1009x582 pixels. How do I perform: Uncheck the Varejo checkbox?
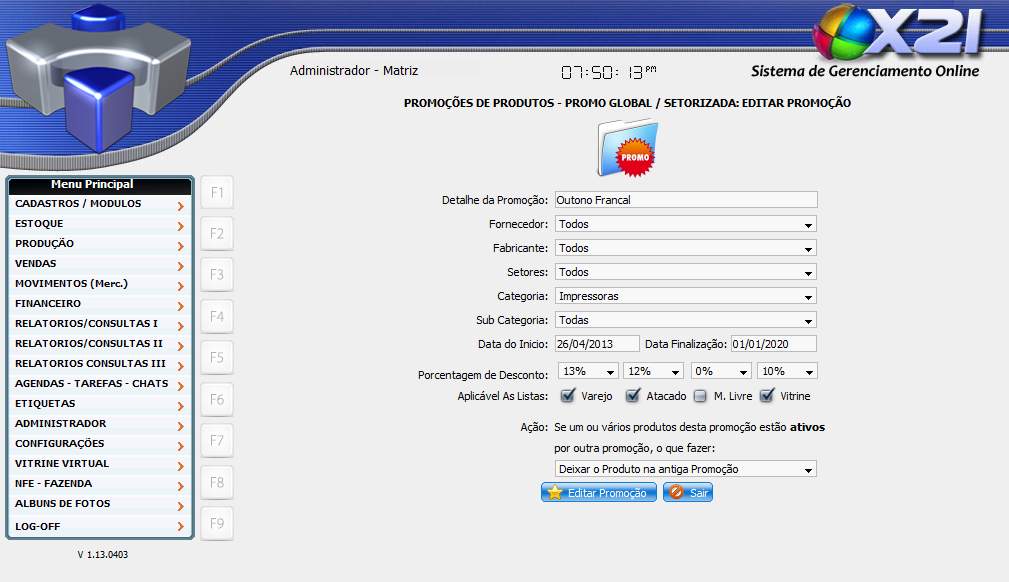[x=567, y=396]
